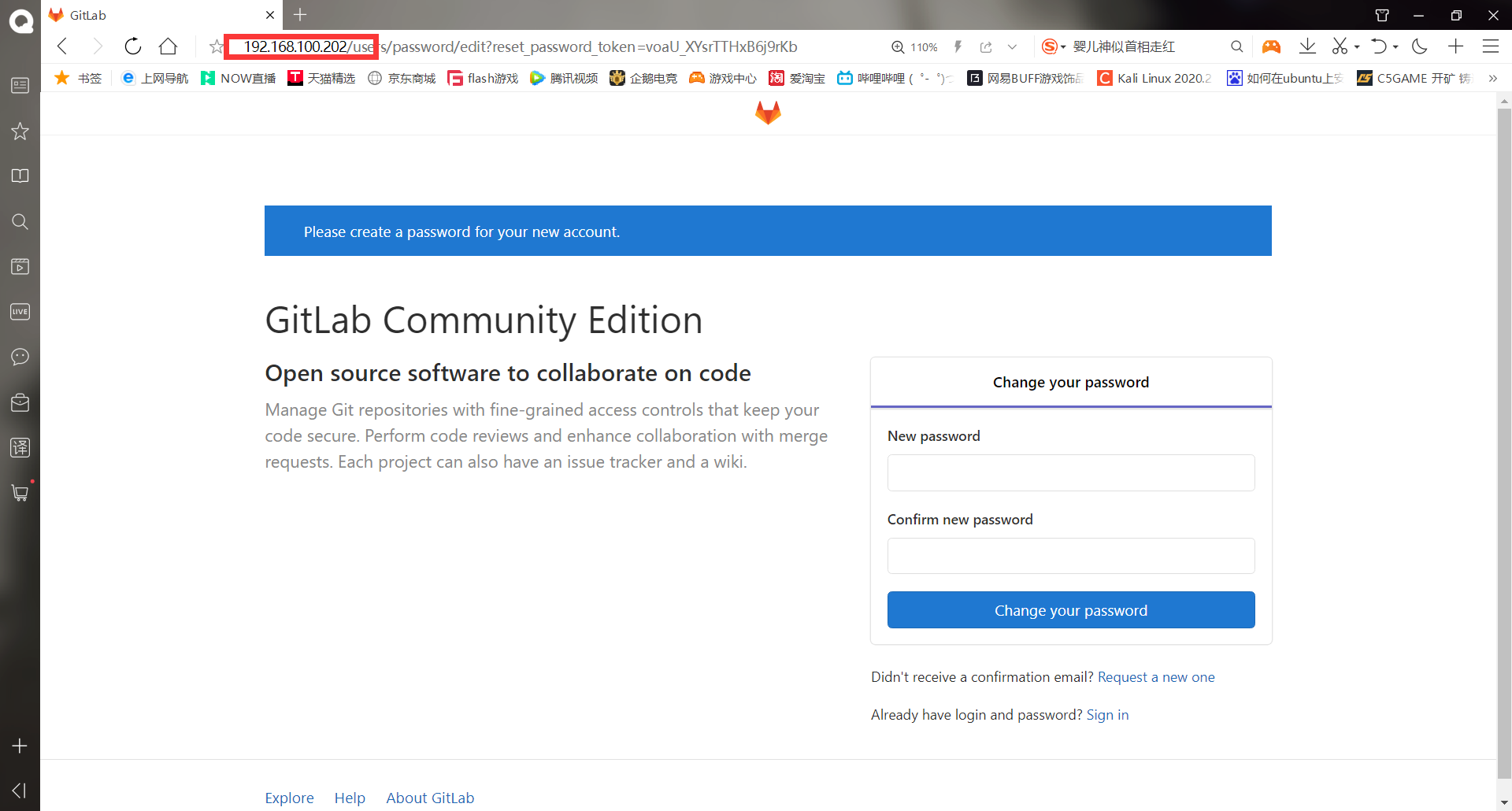The height and width of the screenshot is (811, 1512).
Task: Go back with browser back arrow
Action: [x=63, y=46]
